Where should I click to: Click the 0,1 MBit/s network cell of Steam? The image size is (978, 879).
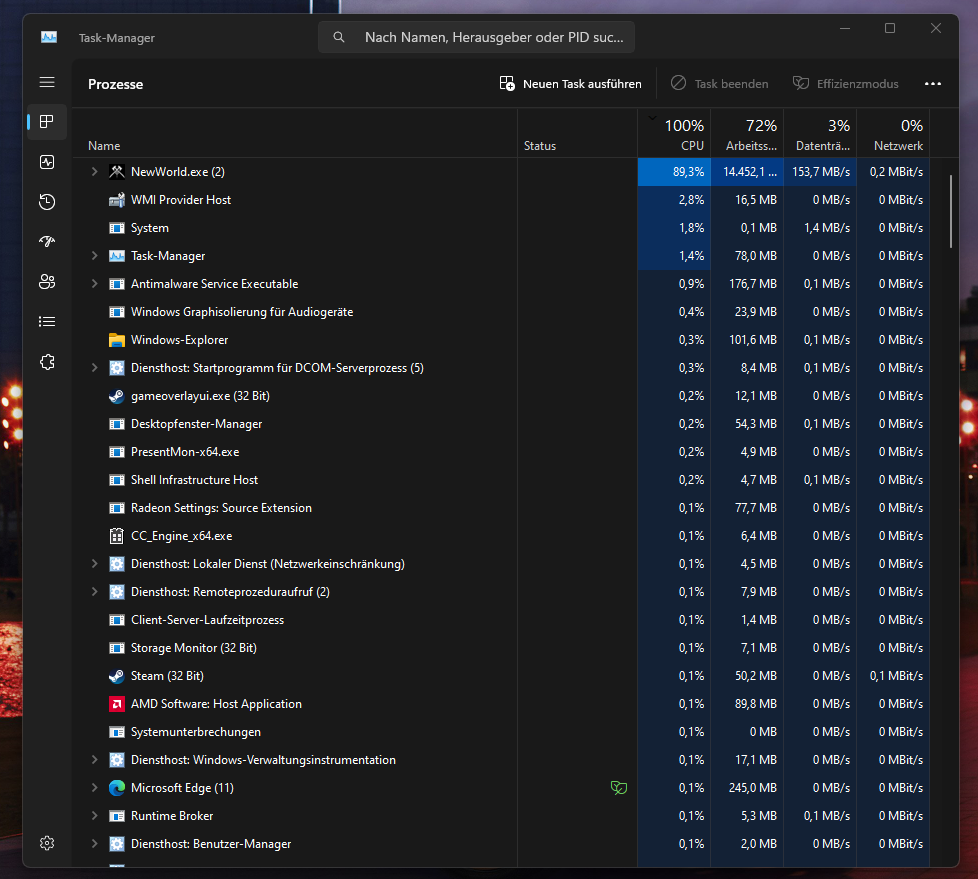coord(893,676)
